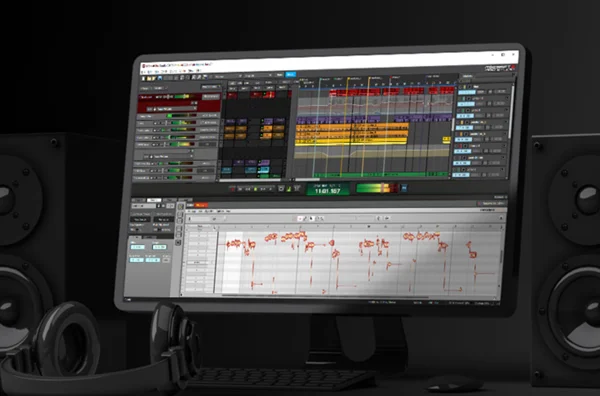Click top row's blue value field in right panel
Image resolution: width=600 pixels, height=396 pixels.
point(466,92)
